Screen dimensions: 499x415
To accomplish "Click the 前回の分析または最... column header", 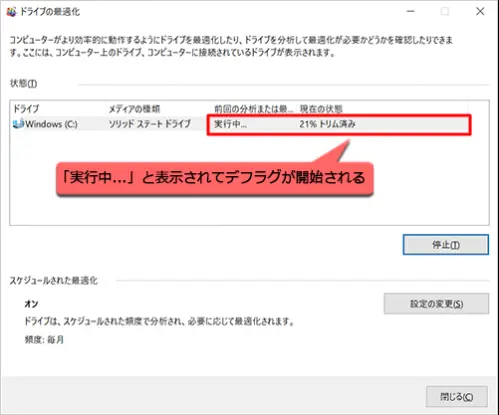I will coord(253,109).
